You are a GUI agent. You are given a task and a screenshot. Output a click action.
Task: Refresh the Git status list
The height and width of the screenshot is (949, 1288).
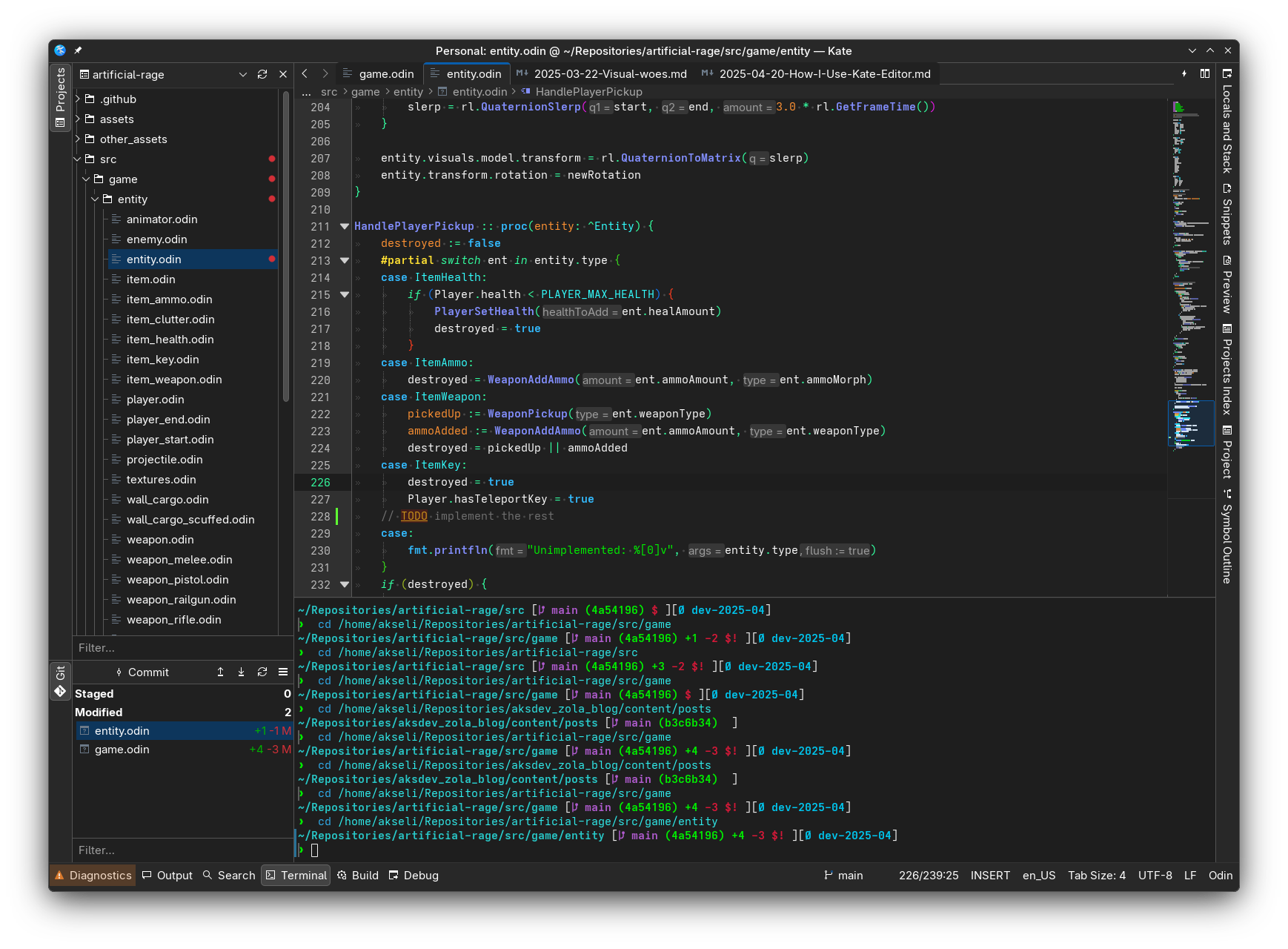[262, 672]
